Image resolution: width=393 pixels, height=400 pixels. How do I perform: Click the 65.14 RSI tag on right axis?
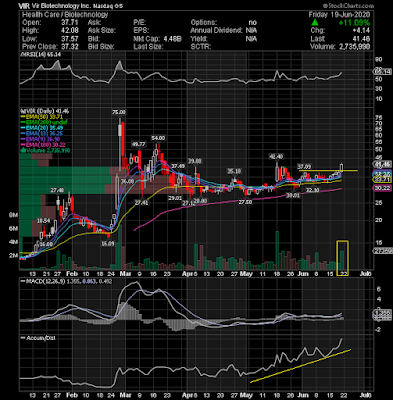pos(382,72)
